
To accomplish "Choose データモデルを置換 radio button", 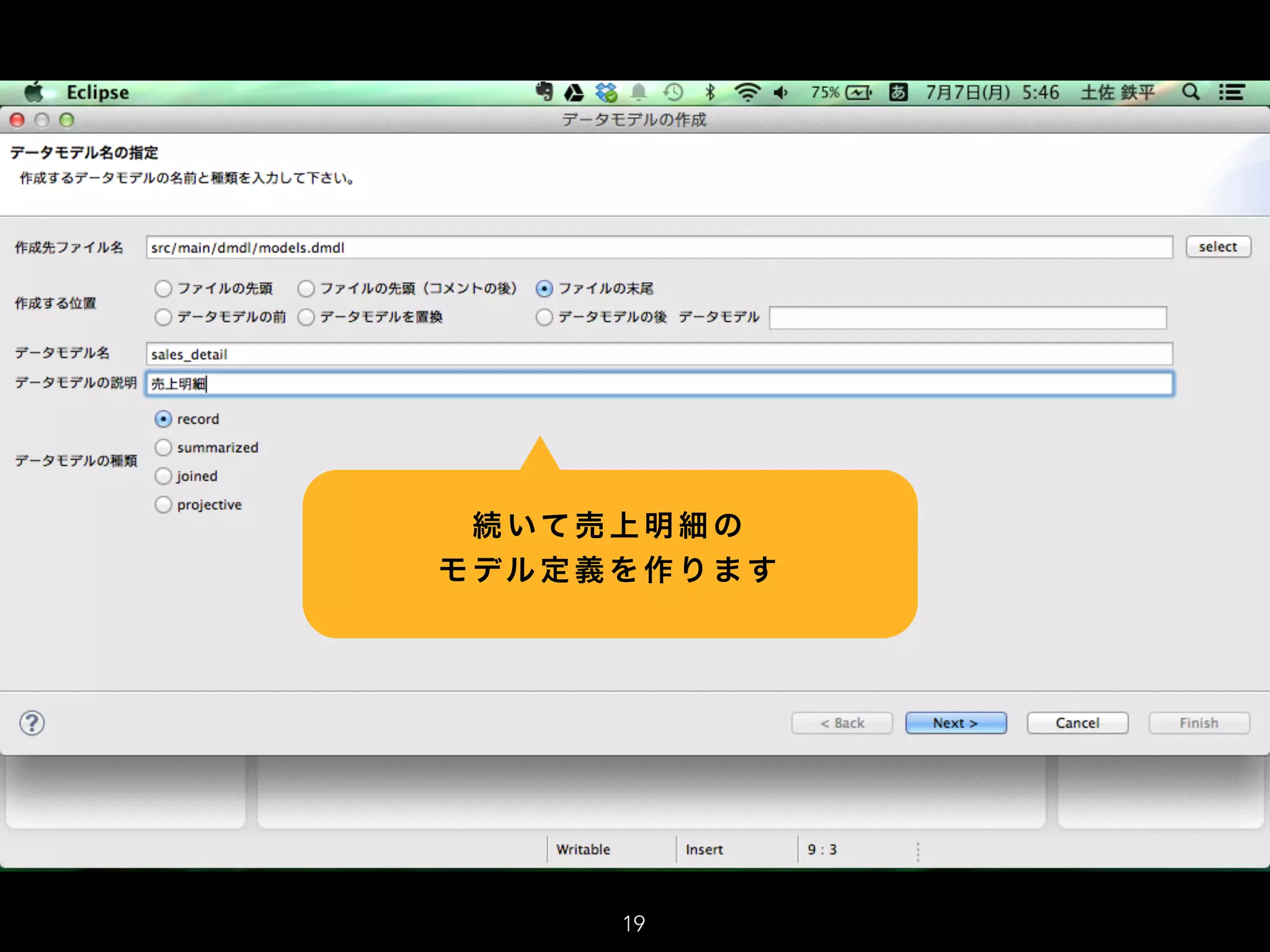I will point(306,317).
